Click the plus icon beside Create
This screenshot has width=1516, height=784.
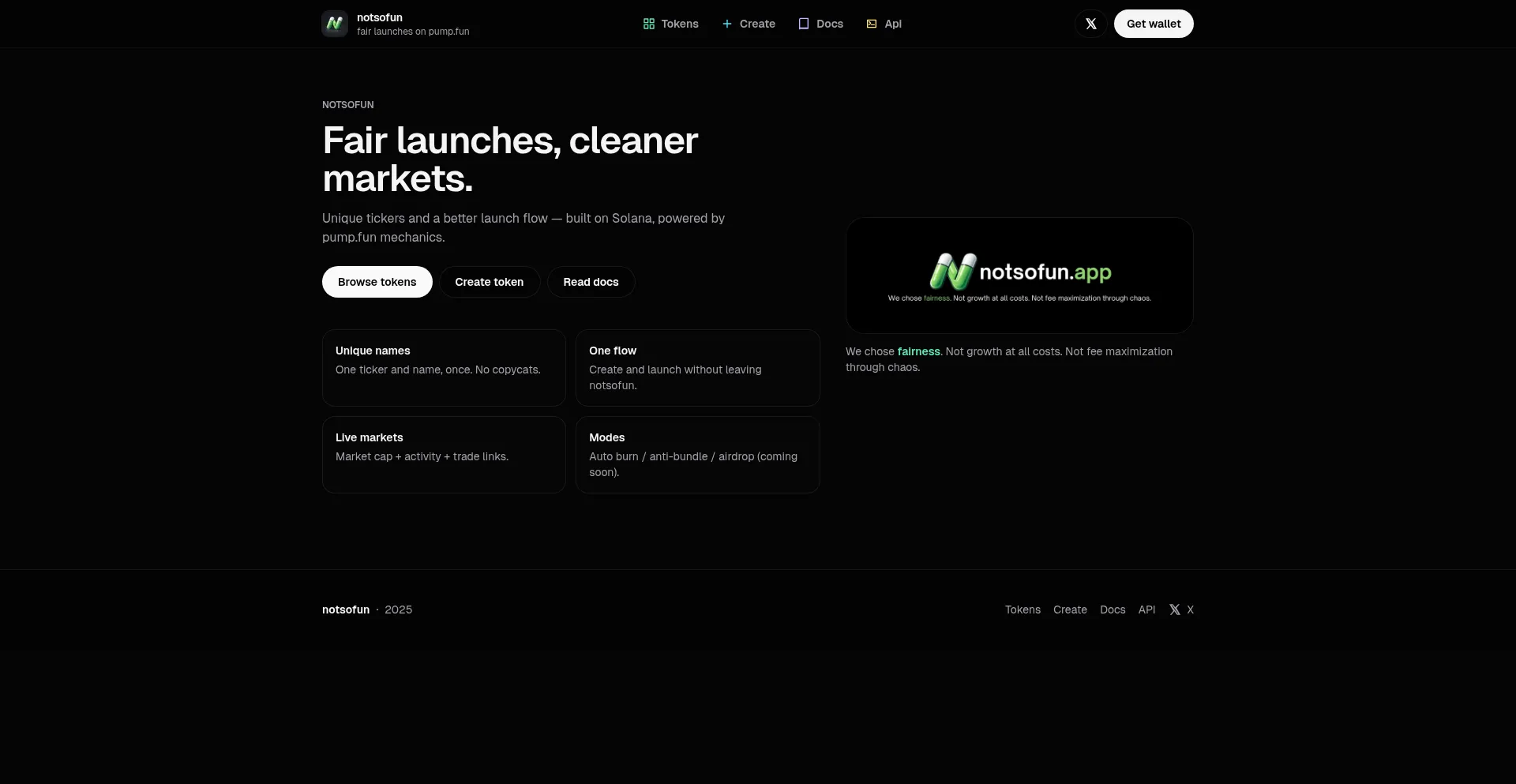(x=726, y=24)
